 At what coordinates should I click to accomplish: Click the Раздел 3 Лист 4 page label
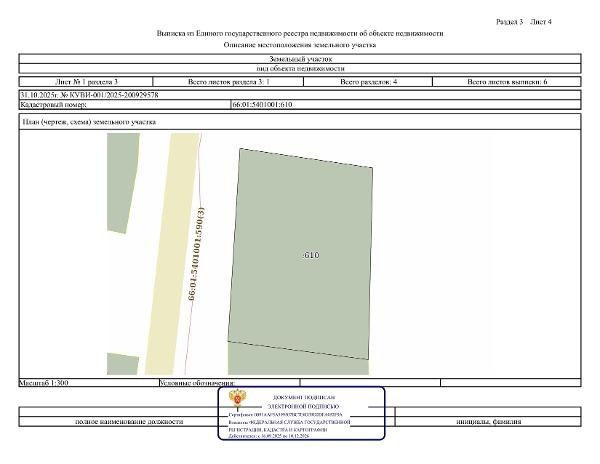point(523,22)
